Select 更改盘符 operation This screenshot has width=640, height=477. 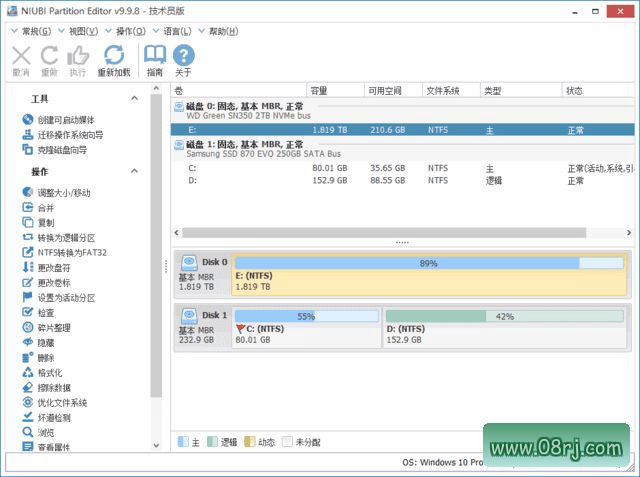point(46,268)
